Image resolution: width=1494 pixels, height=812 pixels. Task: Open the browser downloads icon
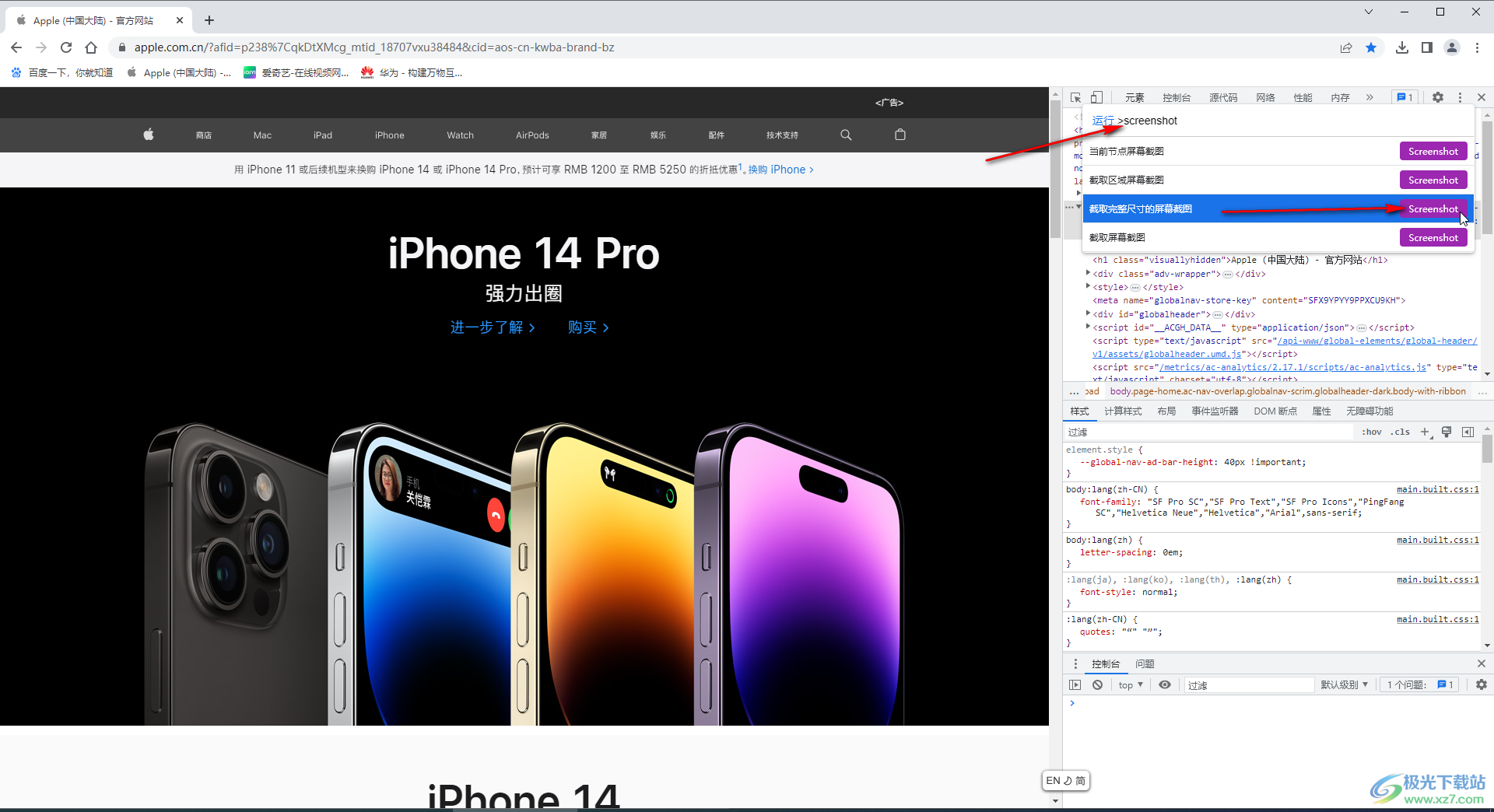click(1402, 47)
